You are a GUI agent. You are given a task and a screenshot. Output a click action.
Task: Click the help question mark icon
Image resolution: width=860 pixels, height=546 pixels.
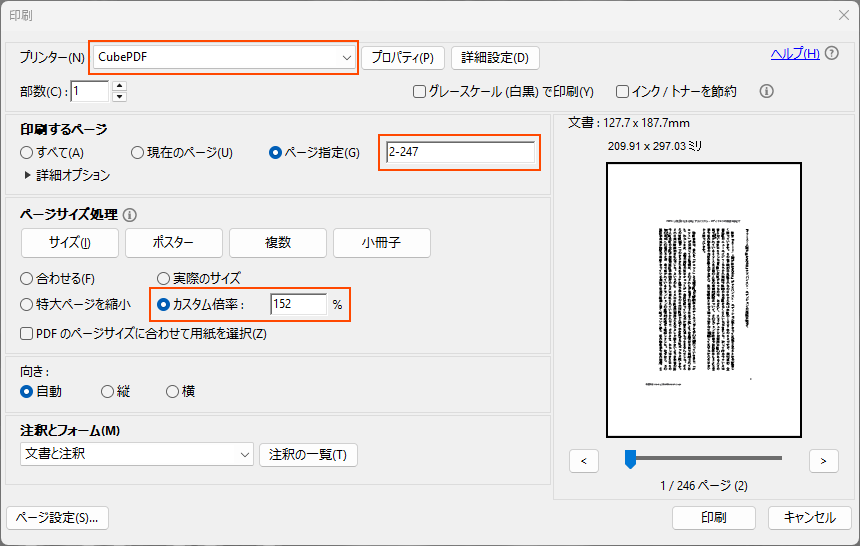click(832, 54)
